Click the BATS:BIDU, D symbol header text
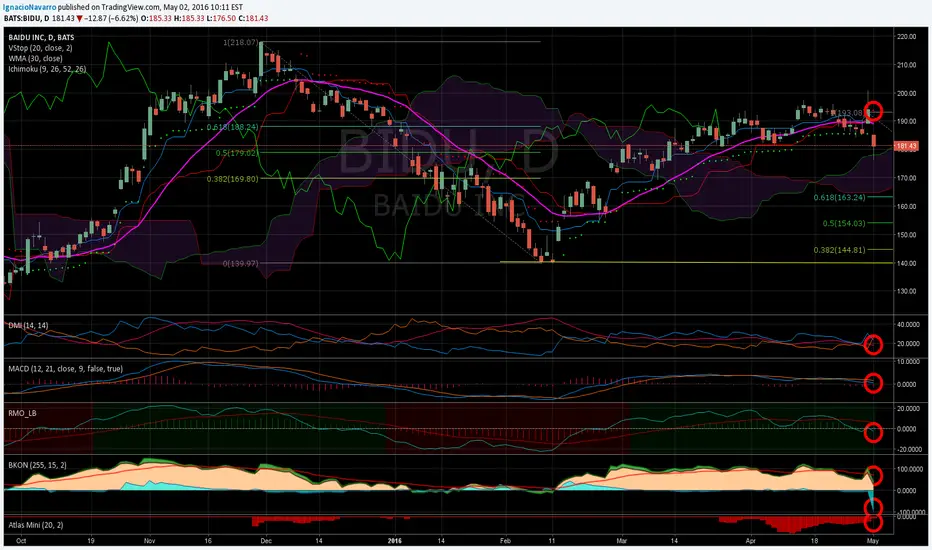932x550 pixels. (27, 18)
